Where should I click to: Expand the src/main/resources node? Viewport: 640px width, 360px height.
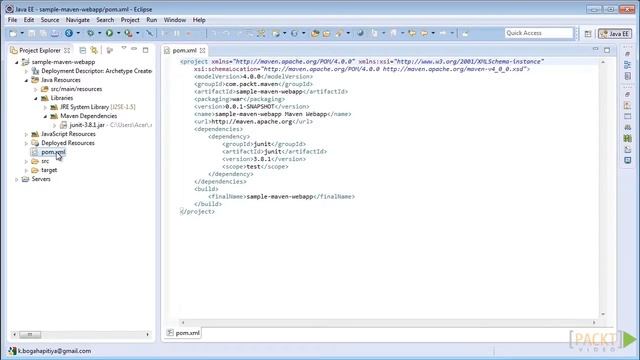click(x=36, y=89)
